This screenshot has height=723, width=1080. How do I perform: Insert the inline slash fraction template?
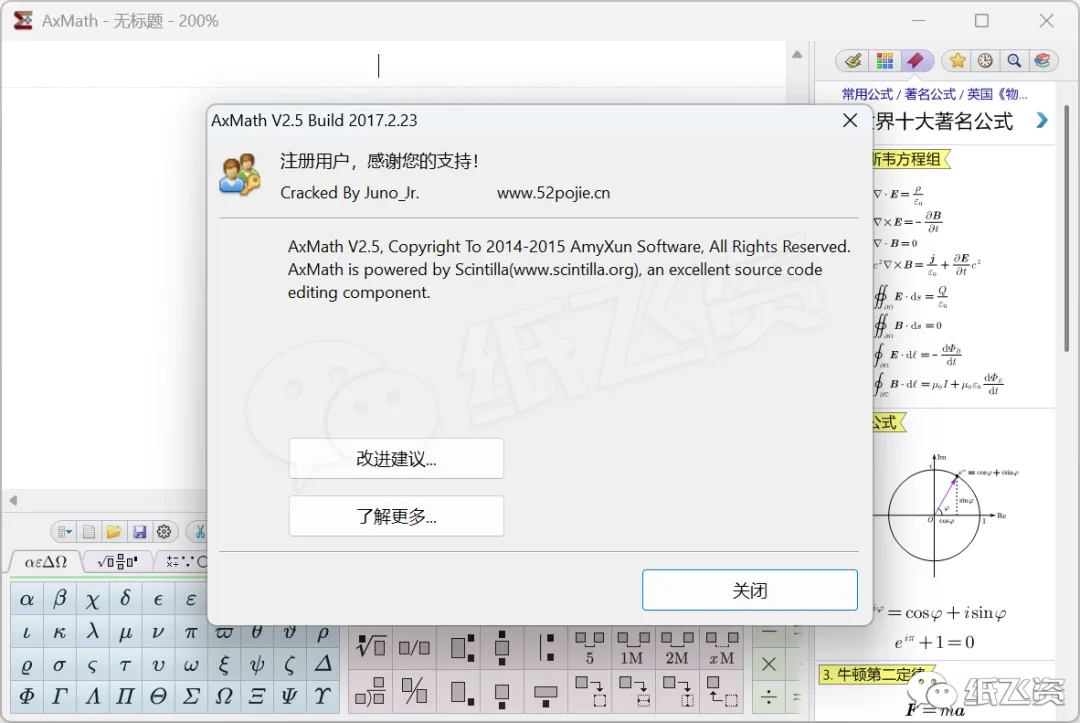414,647
